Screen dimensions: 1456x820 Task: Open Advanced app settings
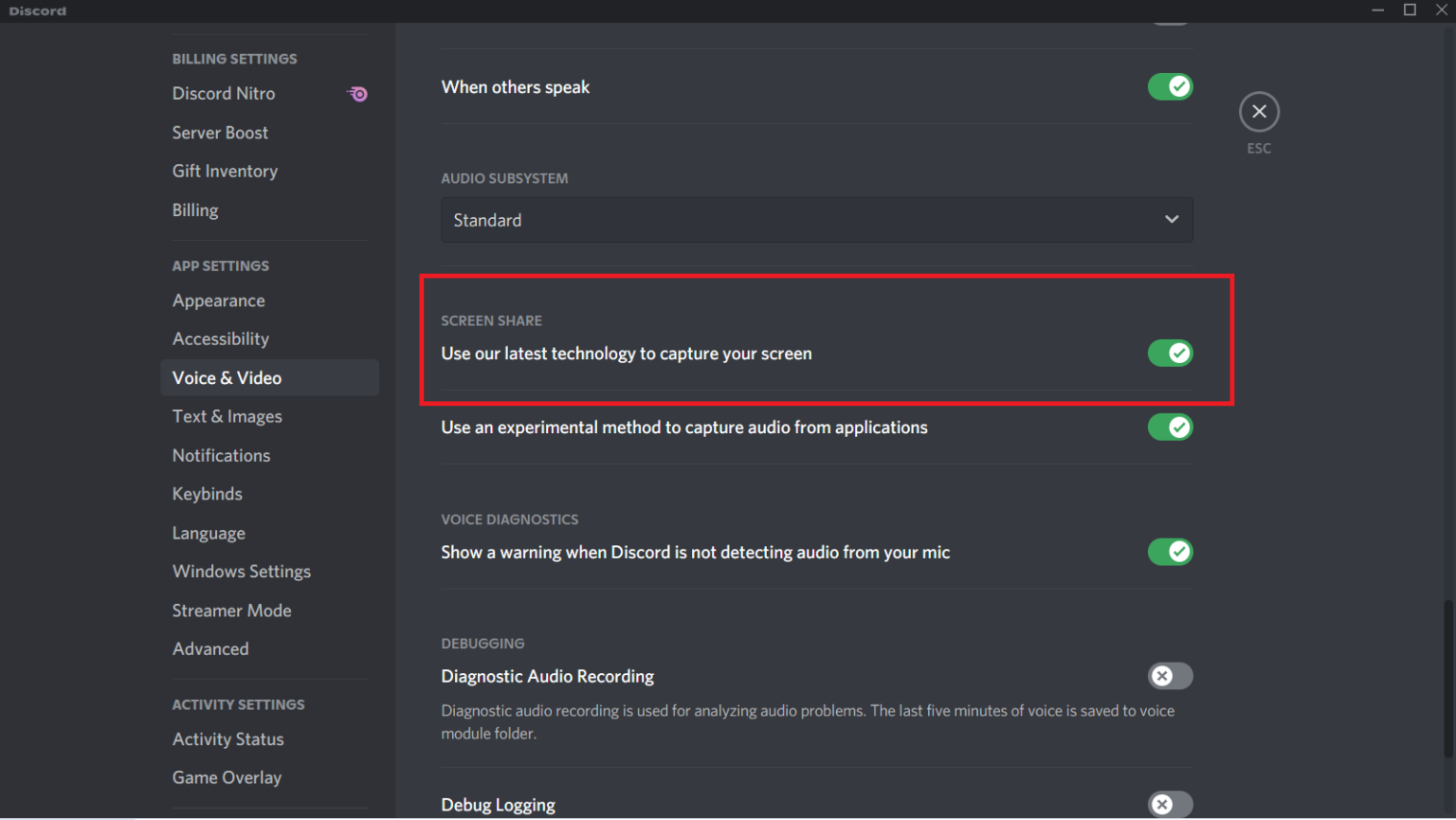210,648
